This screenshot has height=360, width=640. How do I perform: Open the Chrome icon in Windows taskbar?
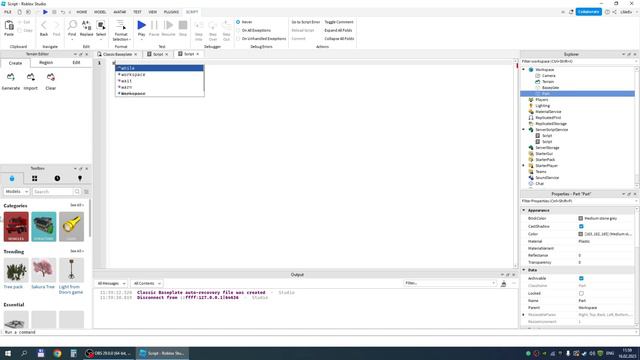click(57, 353)
